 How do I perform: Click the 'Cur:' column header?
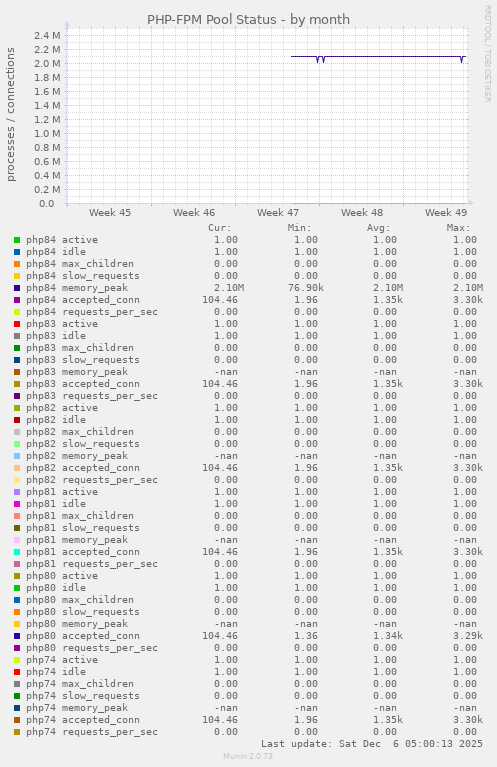[x=220, y=228]
